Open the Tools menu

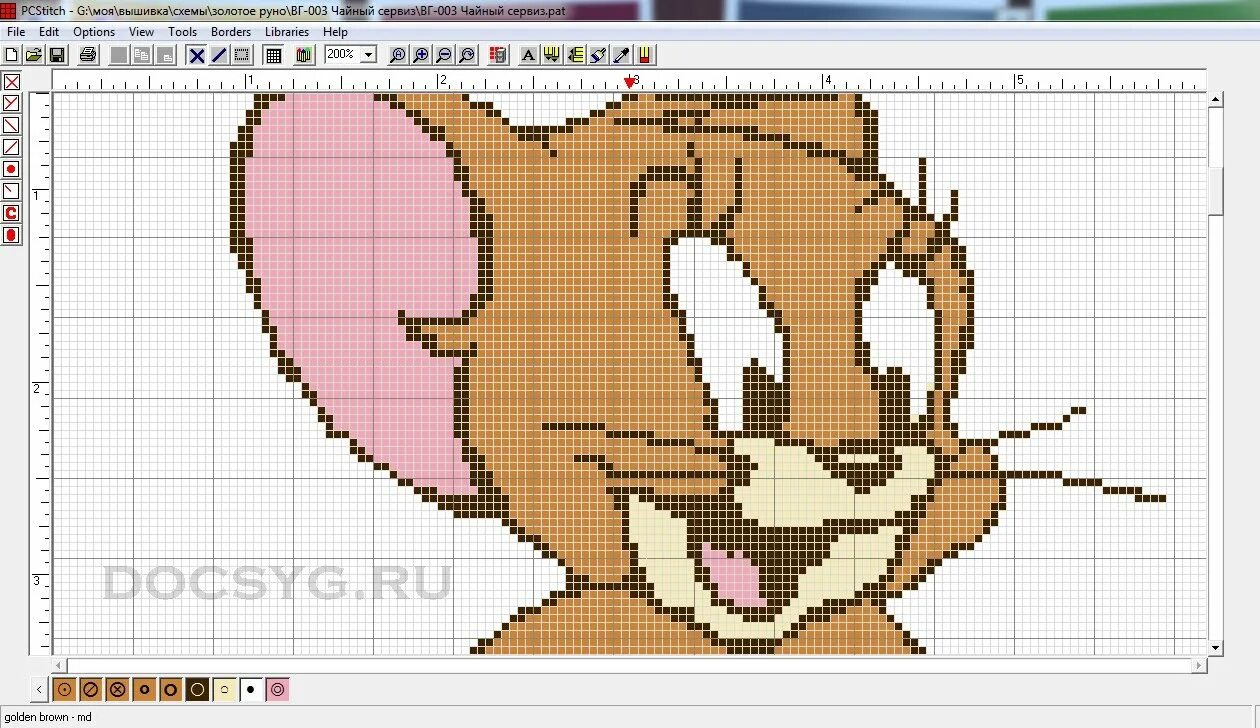click(183, 32)
